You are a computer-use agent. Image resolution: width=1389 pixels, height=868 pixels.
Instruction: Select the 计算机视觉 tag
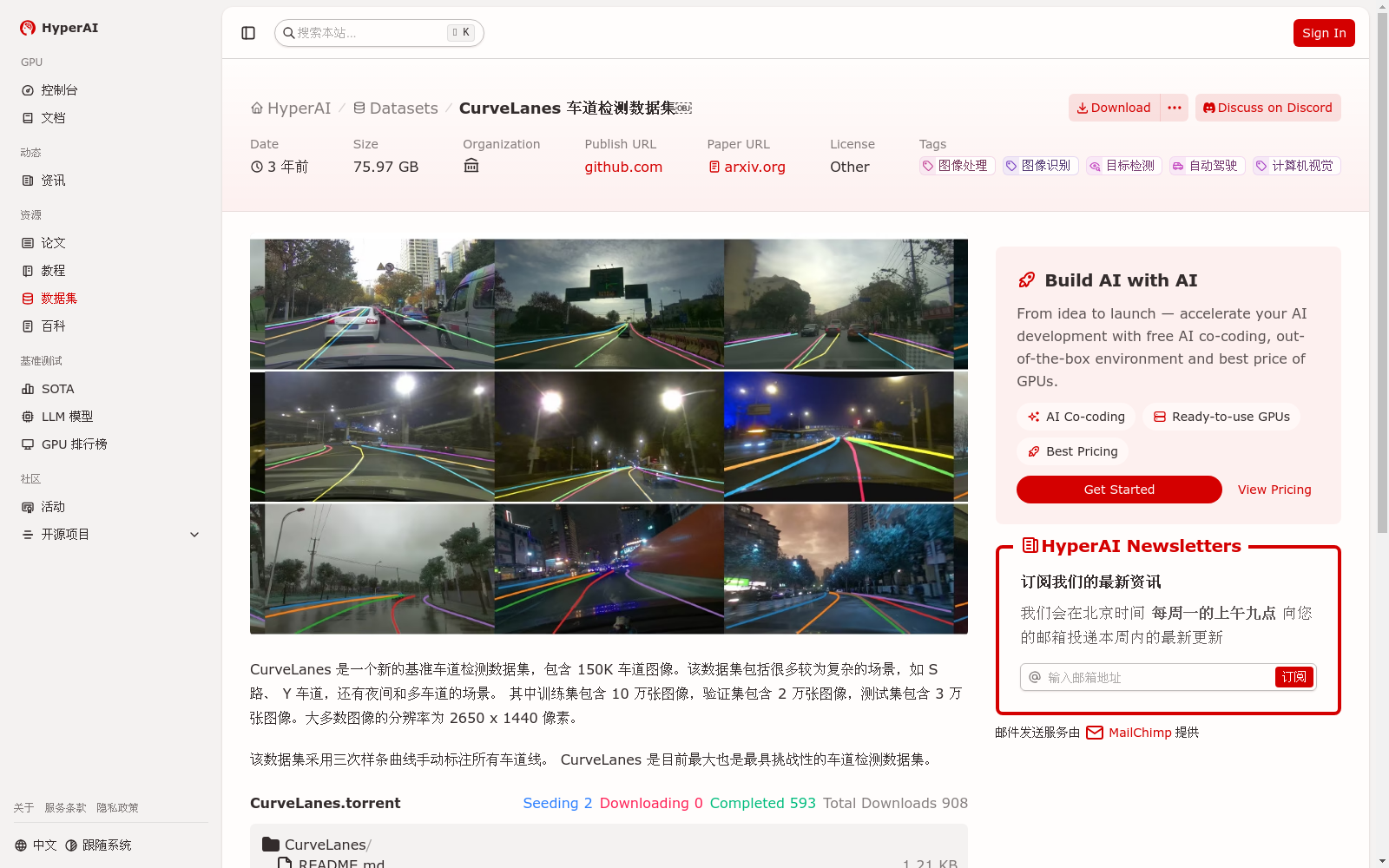pos(1296,166)
